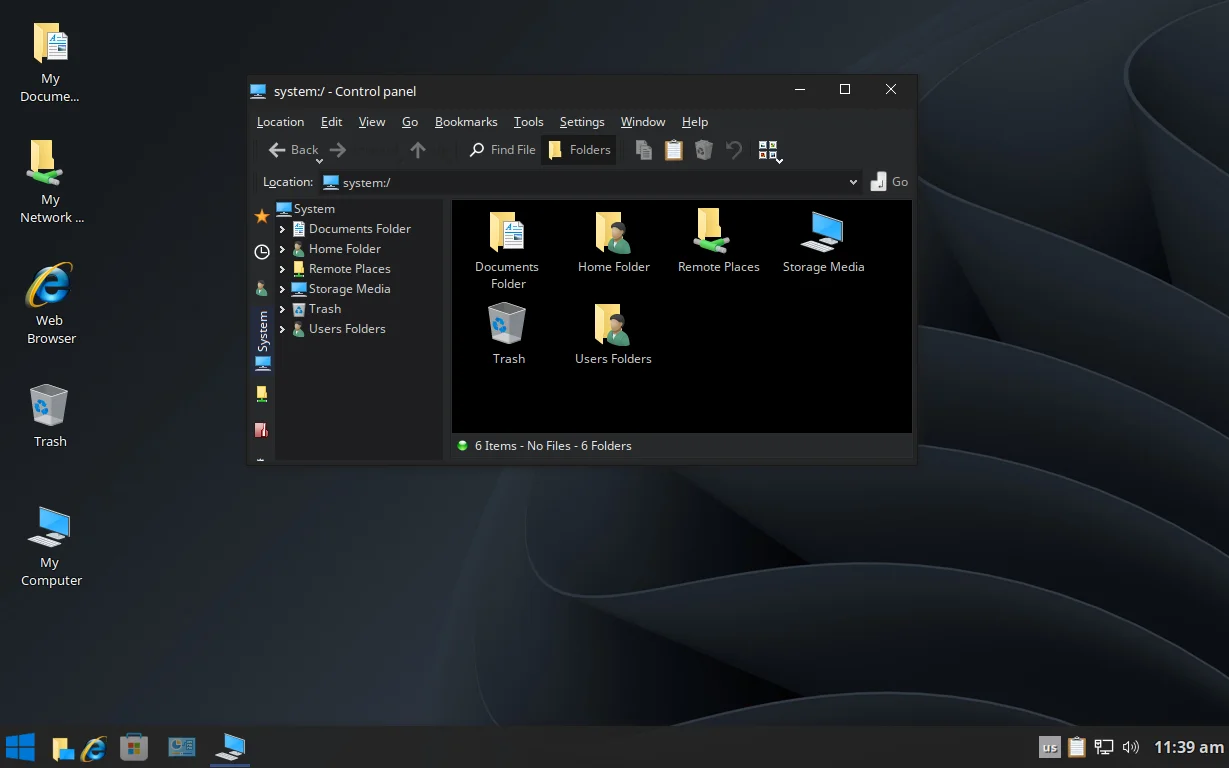The height and width of the screenshot is (768, 1229).
Task: Select the System sidebar tab
Action: click(262, 340)
